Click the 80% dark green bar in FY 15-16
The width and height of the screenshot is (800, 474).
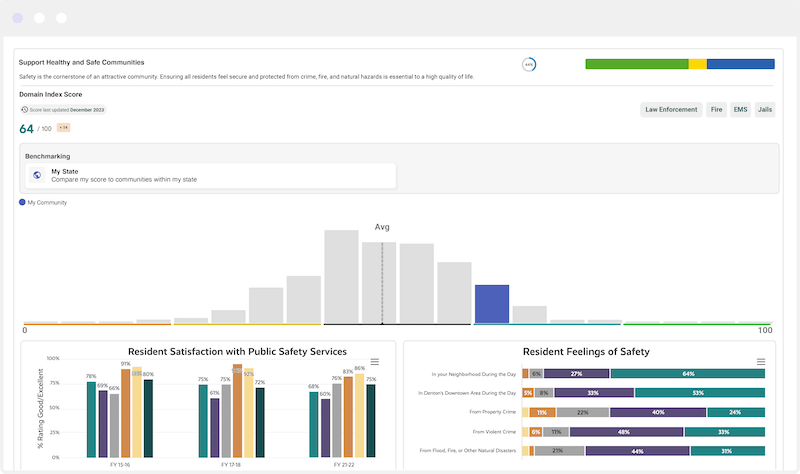[x=148, y=418]
